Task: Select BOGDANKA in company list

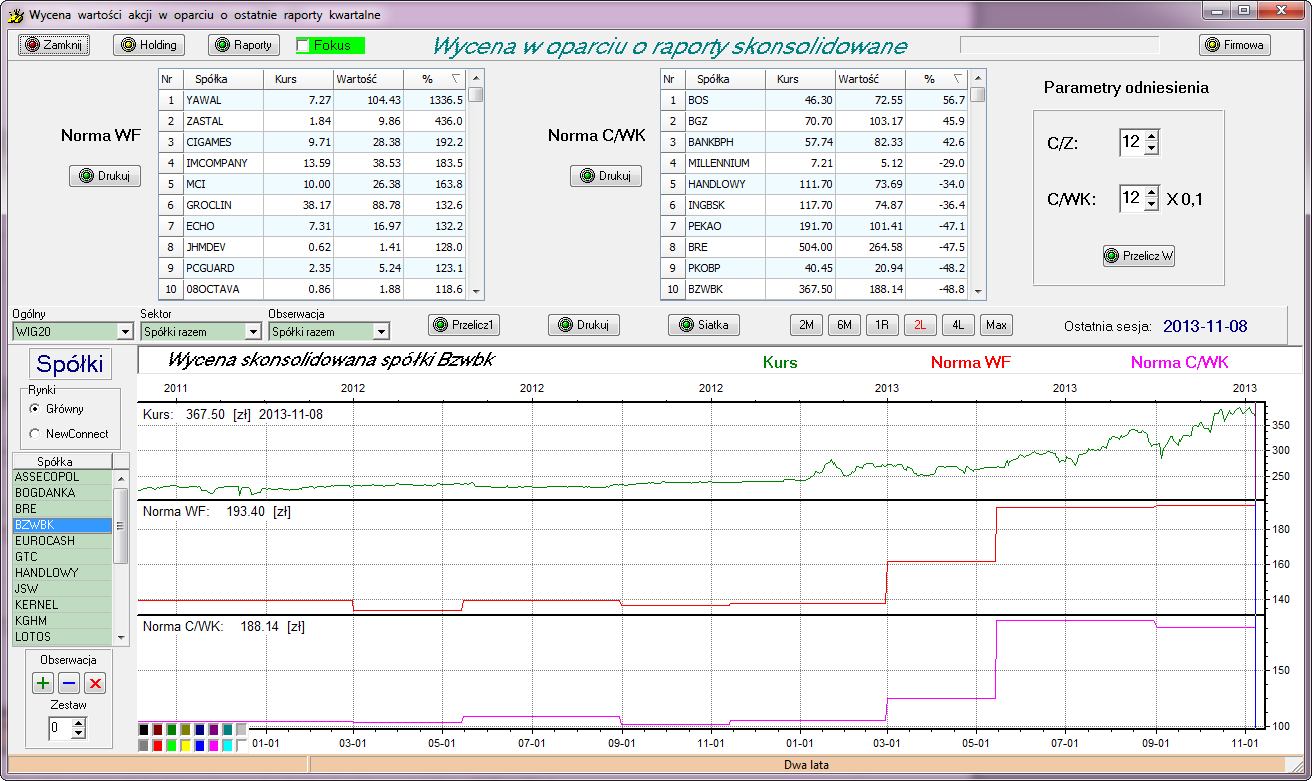Action: click(62, 493)
